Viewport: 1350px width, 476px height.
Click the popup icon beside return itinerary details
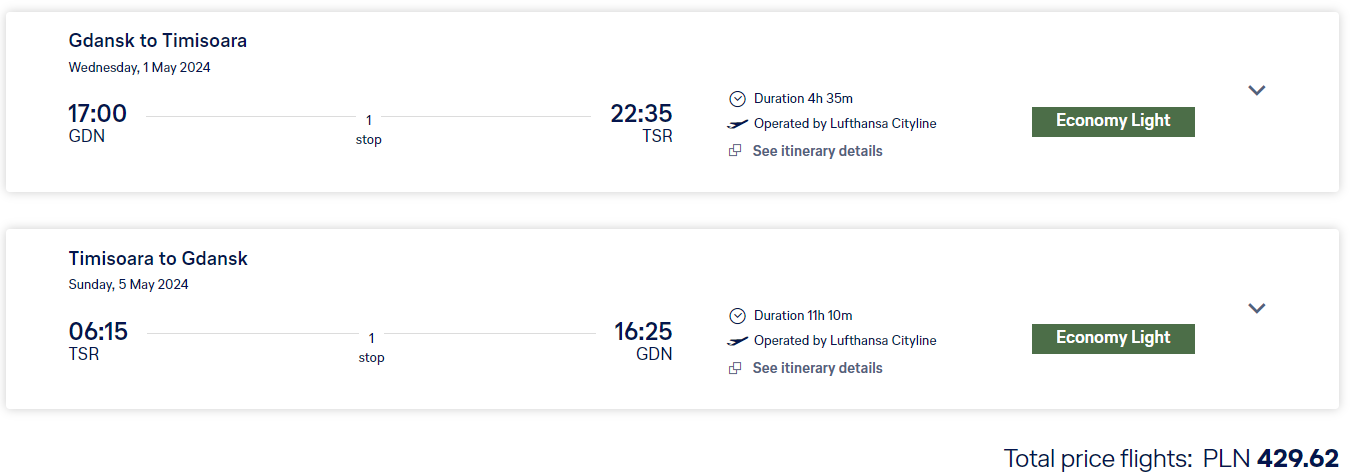coord(735,368)
